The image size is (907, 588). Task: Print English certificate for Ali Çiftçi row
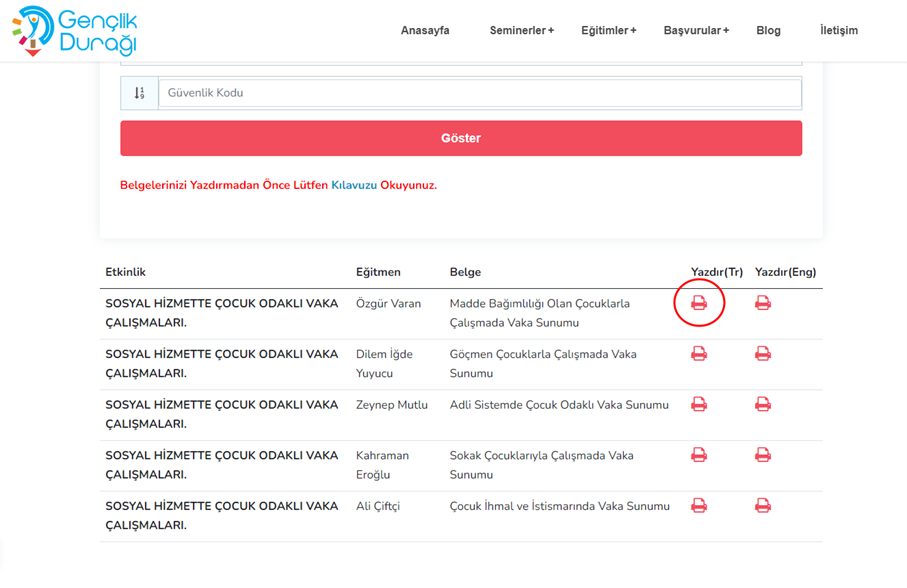[762, 505]
